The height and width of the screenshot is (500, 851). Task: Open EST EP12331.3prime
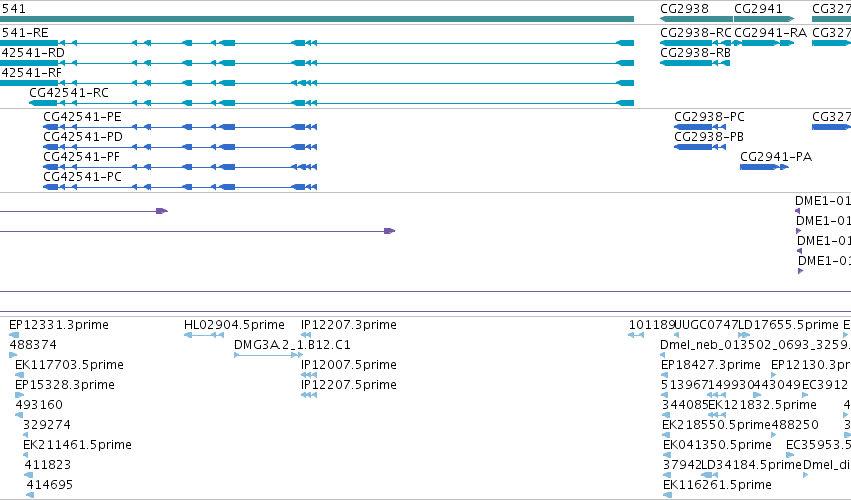coord(59,325)
